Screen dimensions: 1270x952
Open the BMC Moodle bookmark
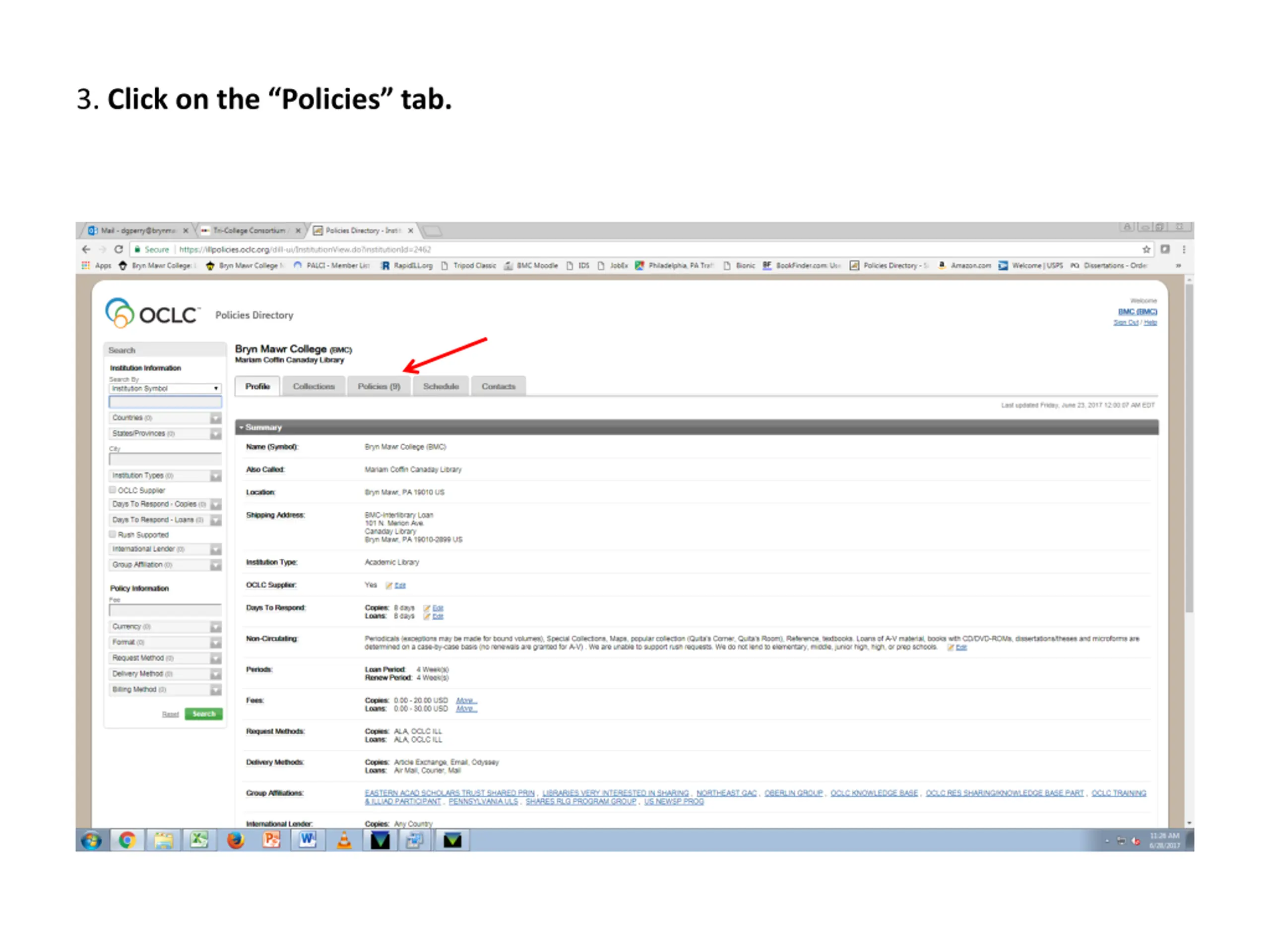pyautogui.click(x=531, y=266)
